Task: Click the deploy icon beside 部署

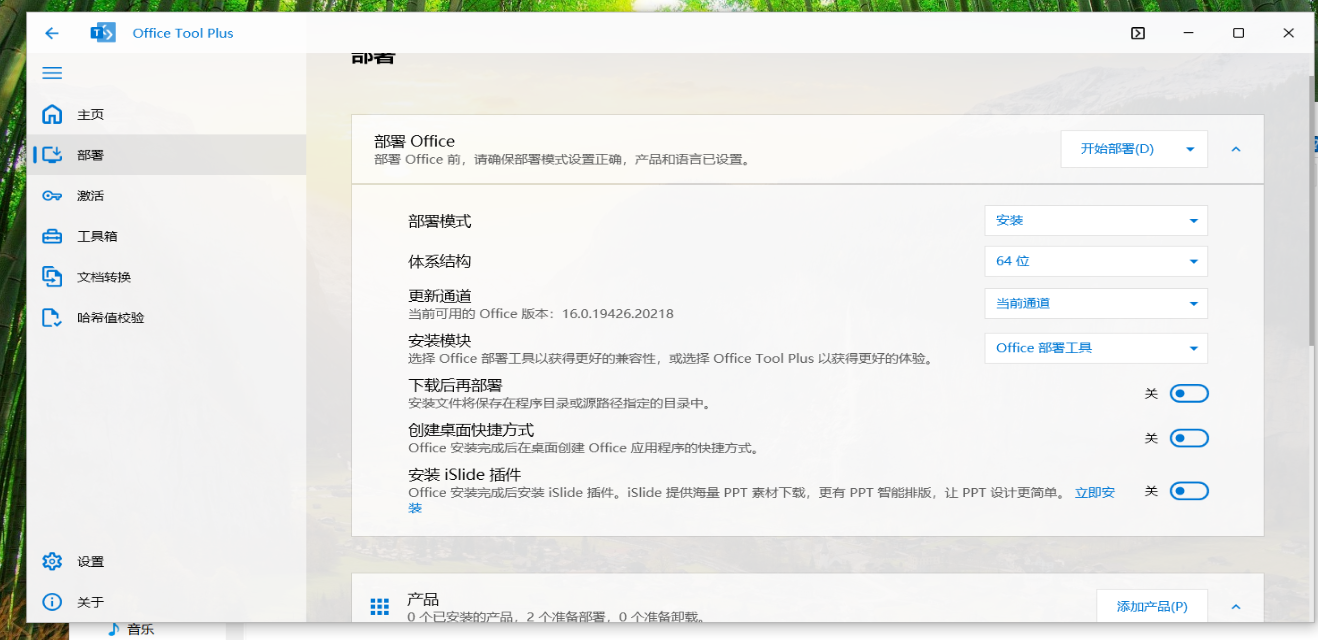Action: [52, 155]
